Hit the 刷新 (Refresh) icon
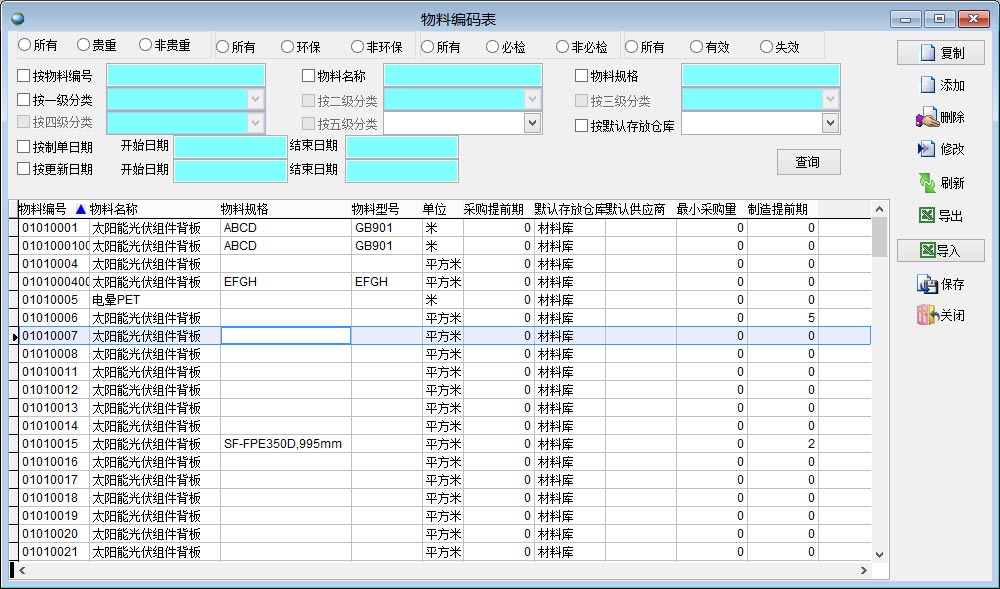 click(927, 183)
